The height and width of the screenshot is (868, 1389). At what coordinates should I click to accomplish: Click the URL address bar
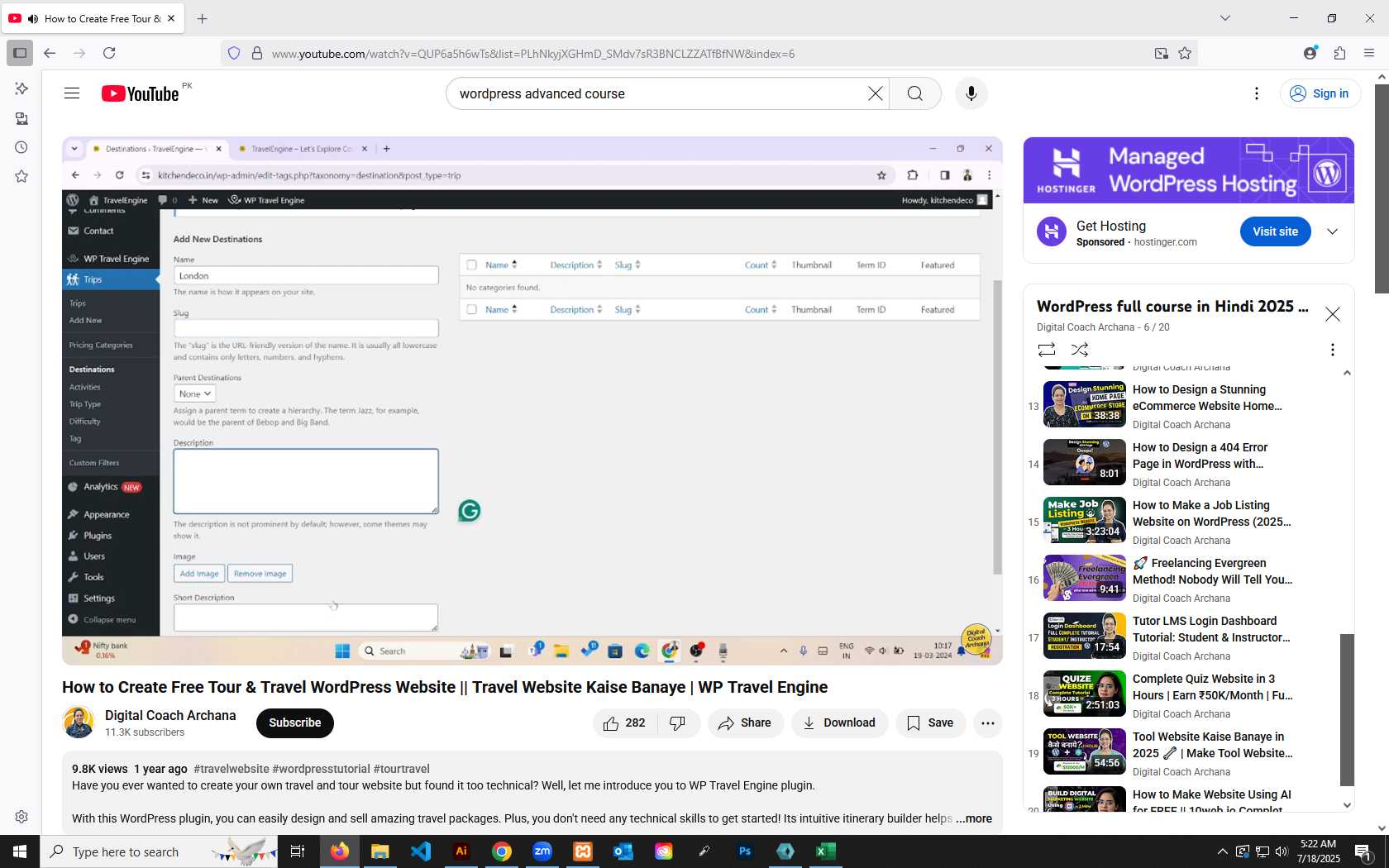pos(707,54)
